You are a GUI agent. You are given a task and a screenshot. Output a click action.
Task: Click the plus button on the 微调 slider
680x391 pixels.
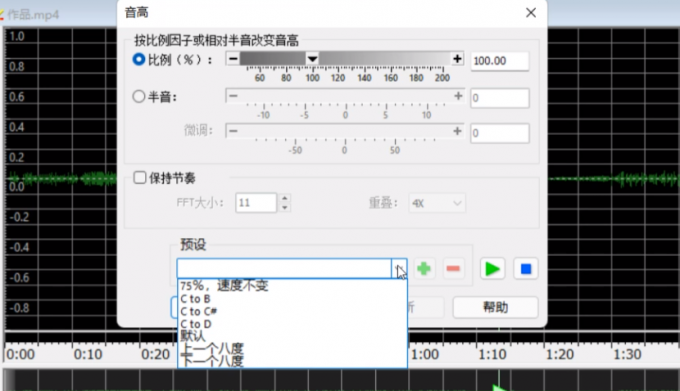click(457, 131)
